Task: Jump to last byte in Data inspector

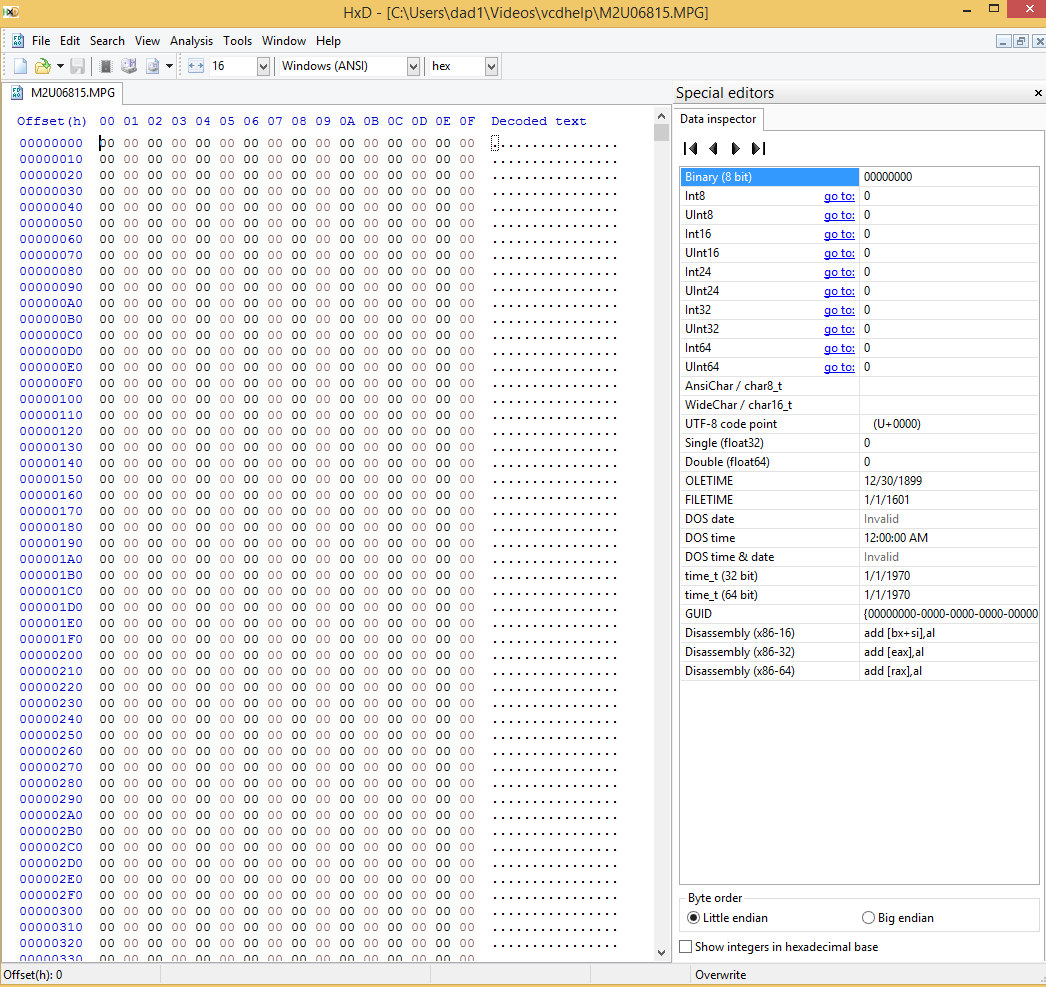Action: pyautogui.click(x=758, y=148)
